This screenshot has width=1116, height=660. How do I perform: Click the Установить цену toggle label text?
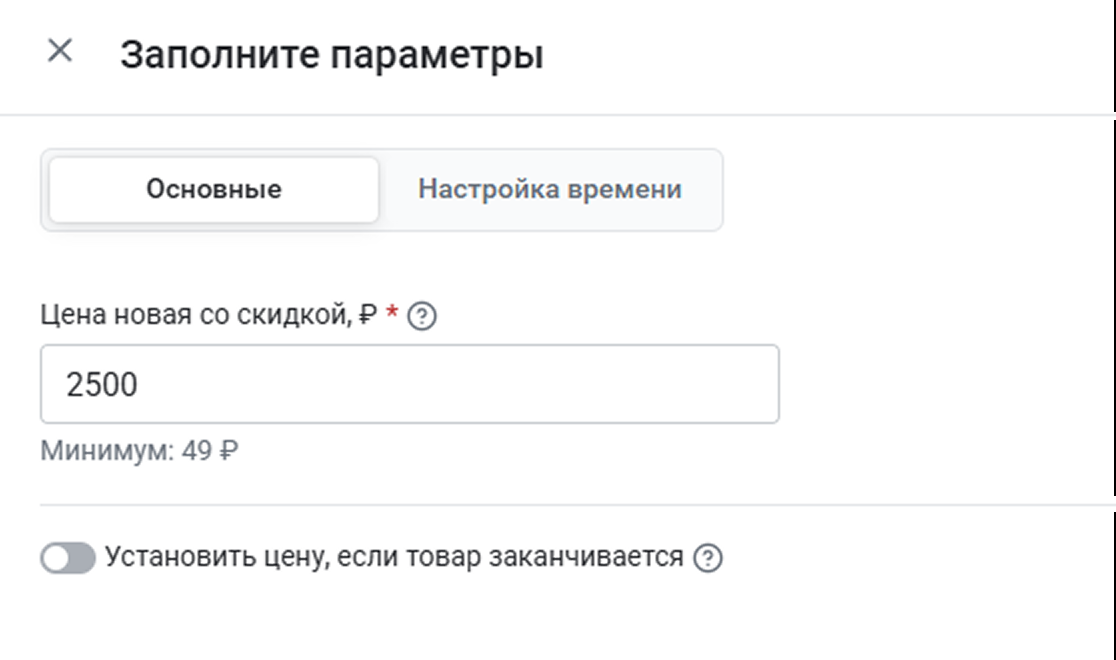(394, 557)
